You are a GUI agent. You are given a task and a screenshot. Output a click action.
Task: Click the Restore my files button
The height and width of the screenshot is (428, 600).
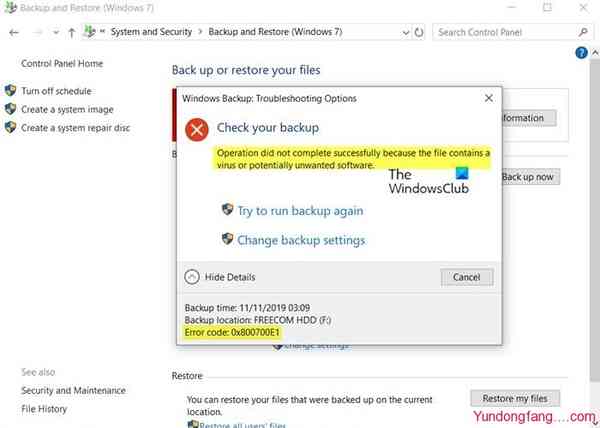515,398
